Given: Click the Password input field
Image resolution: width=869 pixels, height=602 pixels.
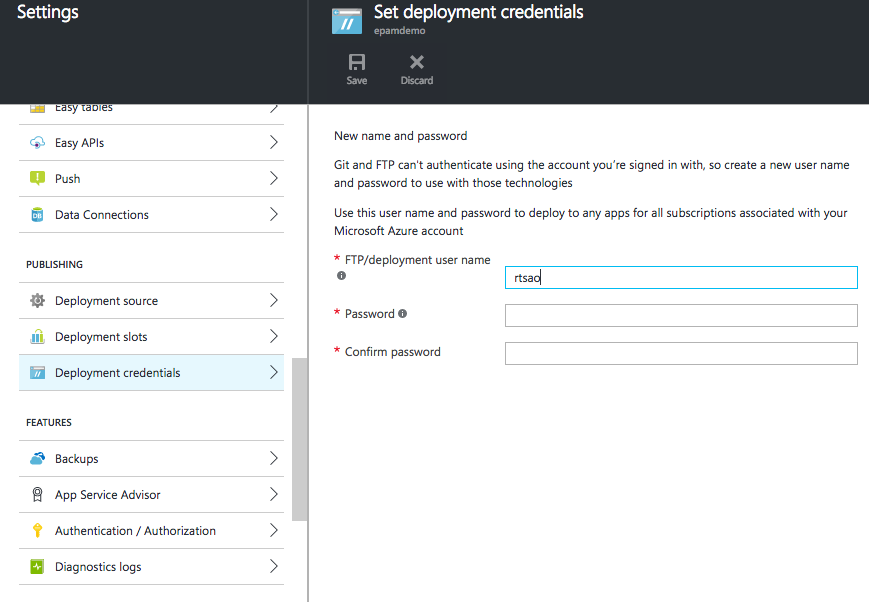Looking at the screenshot, I should (x=681, y=315).
